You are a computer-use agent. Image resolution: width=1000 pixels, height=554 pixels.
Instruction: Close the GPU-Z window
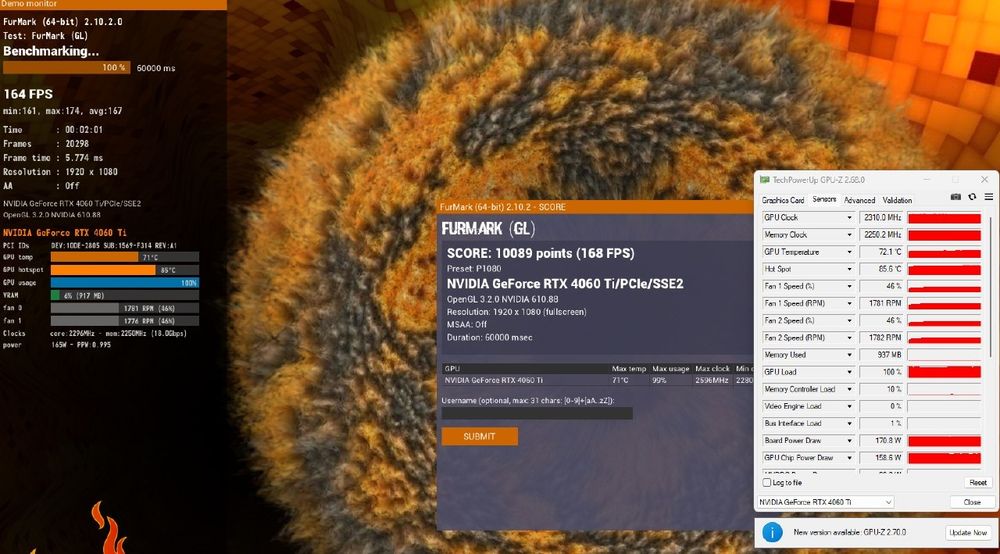click(984, 180)
